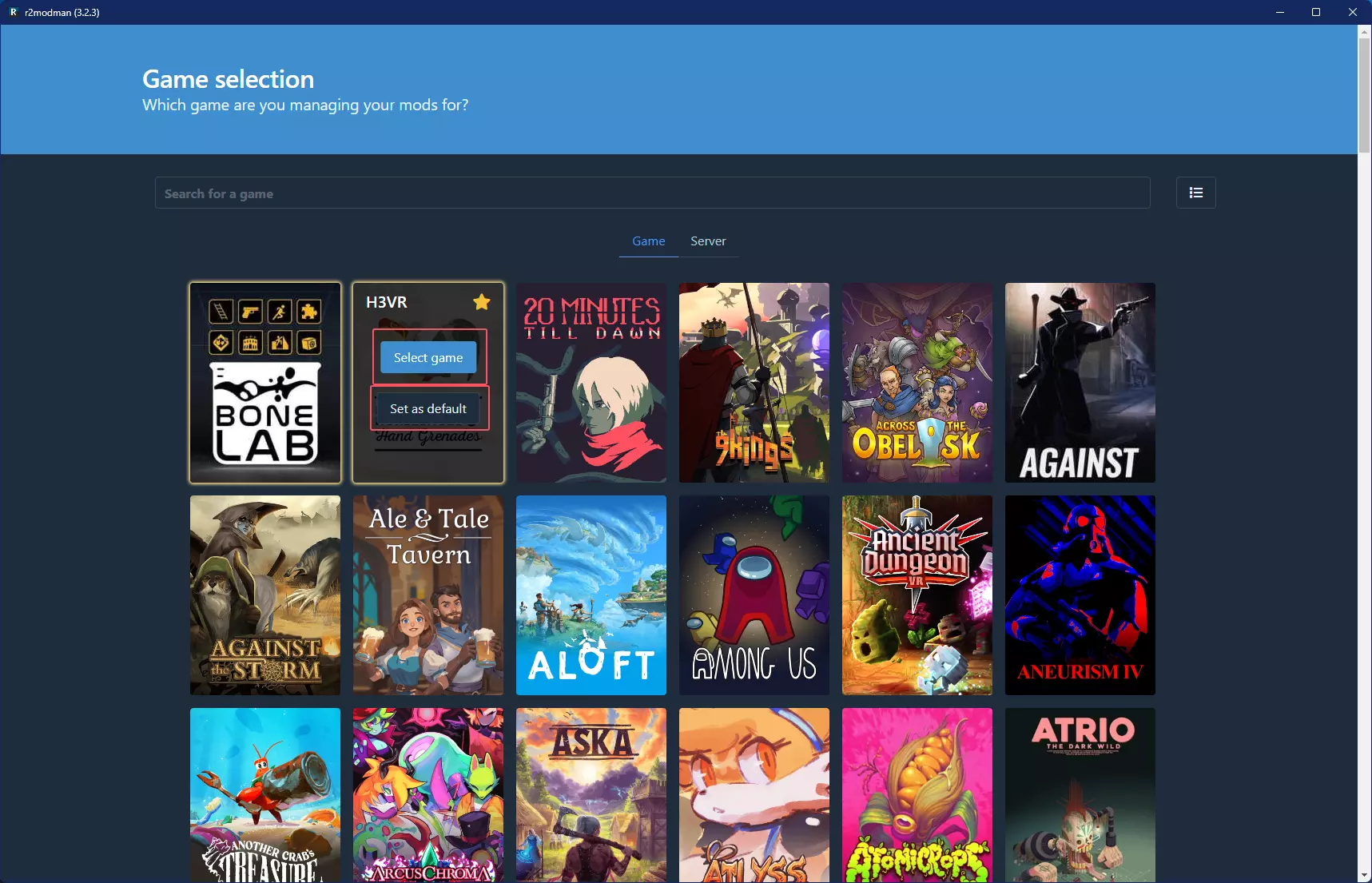This screenshot has width=1372, height=883.
Task: Open the Aneurism IV game cover
Action: [x=1080, y=595]
